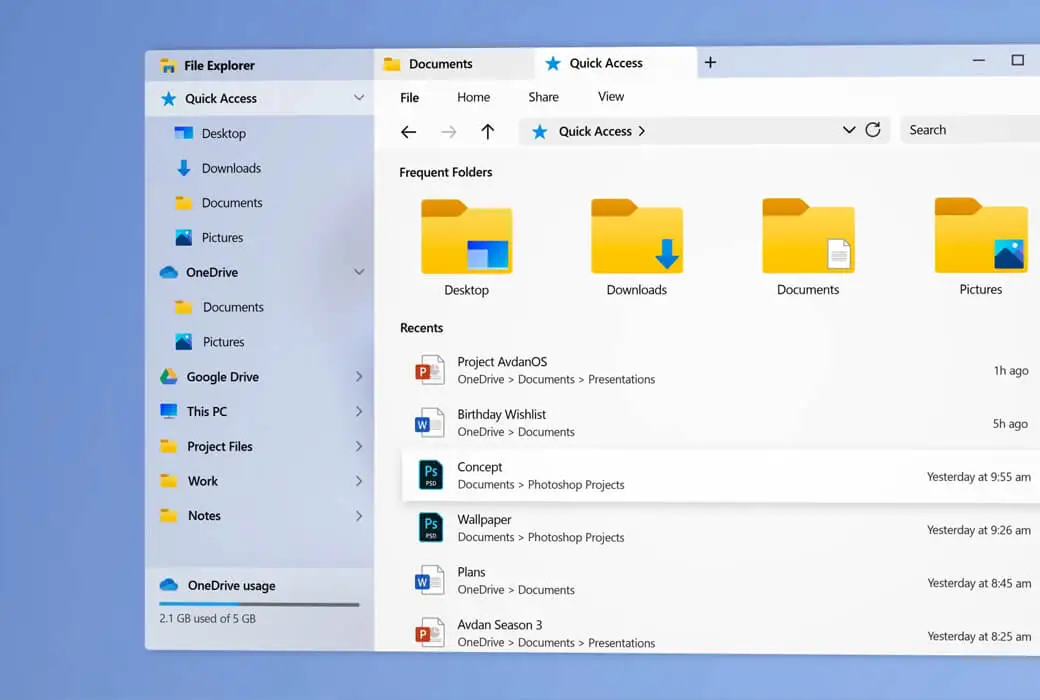Image resolution: width=1040 pixels, height=700 pixels.
Task: Click the star icon in address bar
Action: click(x=540, y=131)
